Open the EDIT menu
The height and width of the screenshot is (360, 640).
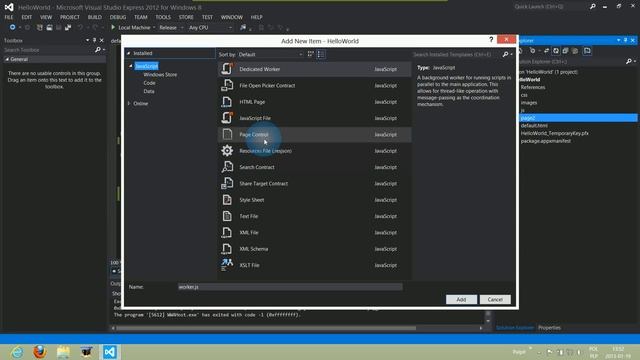pyautogui.click(x=27, y=17)
